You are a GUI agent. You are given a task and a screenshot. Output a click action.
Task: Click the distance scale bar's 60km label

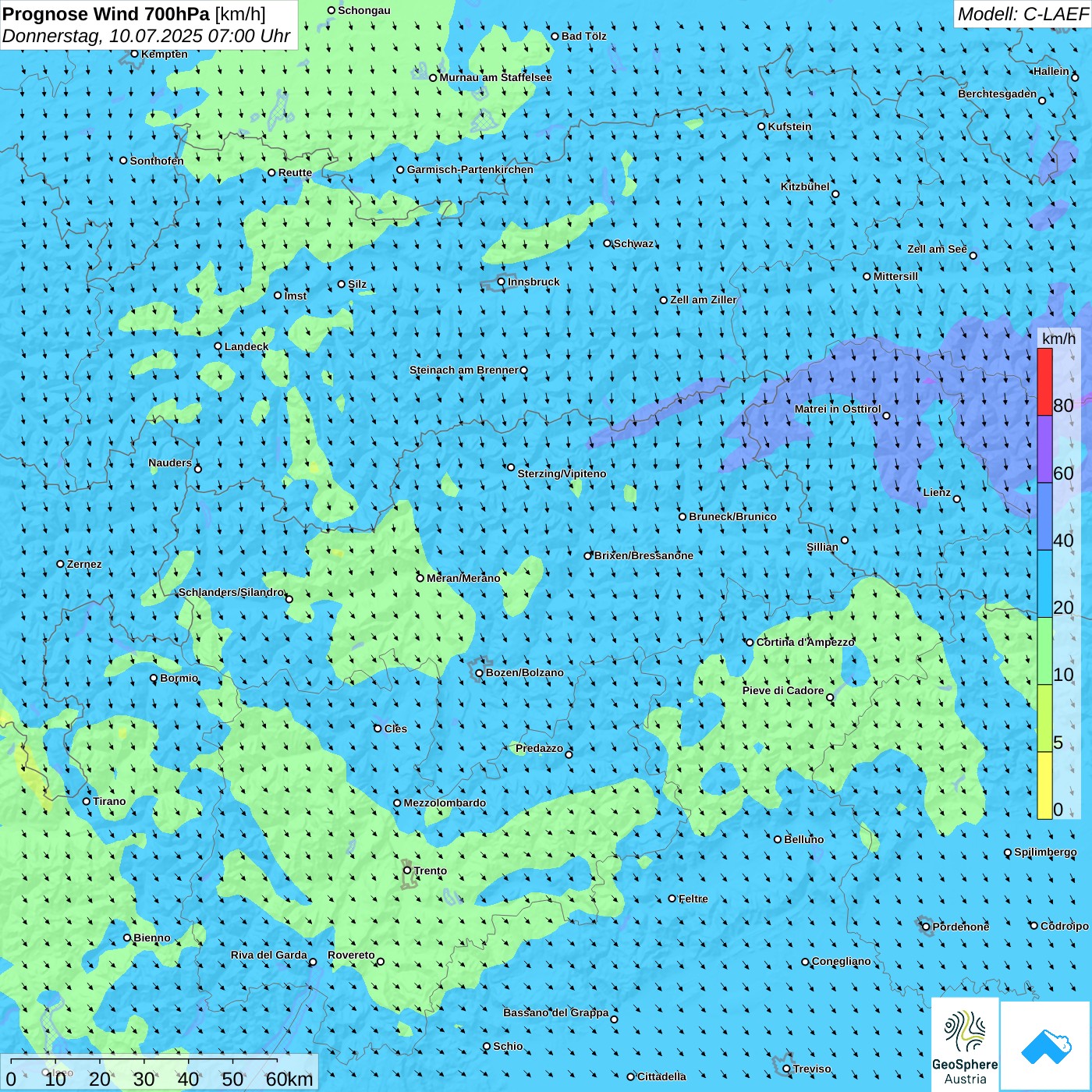tap(289, 1079)
